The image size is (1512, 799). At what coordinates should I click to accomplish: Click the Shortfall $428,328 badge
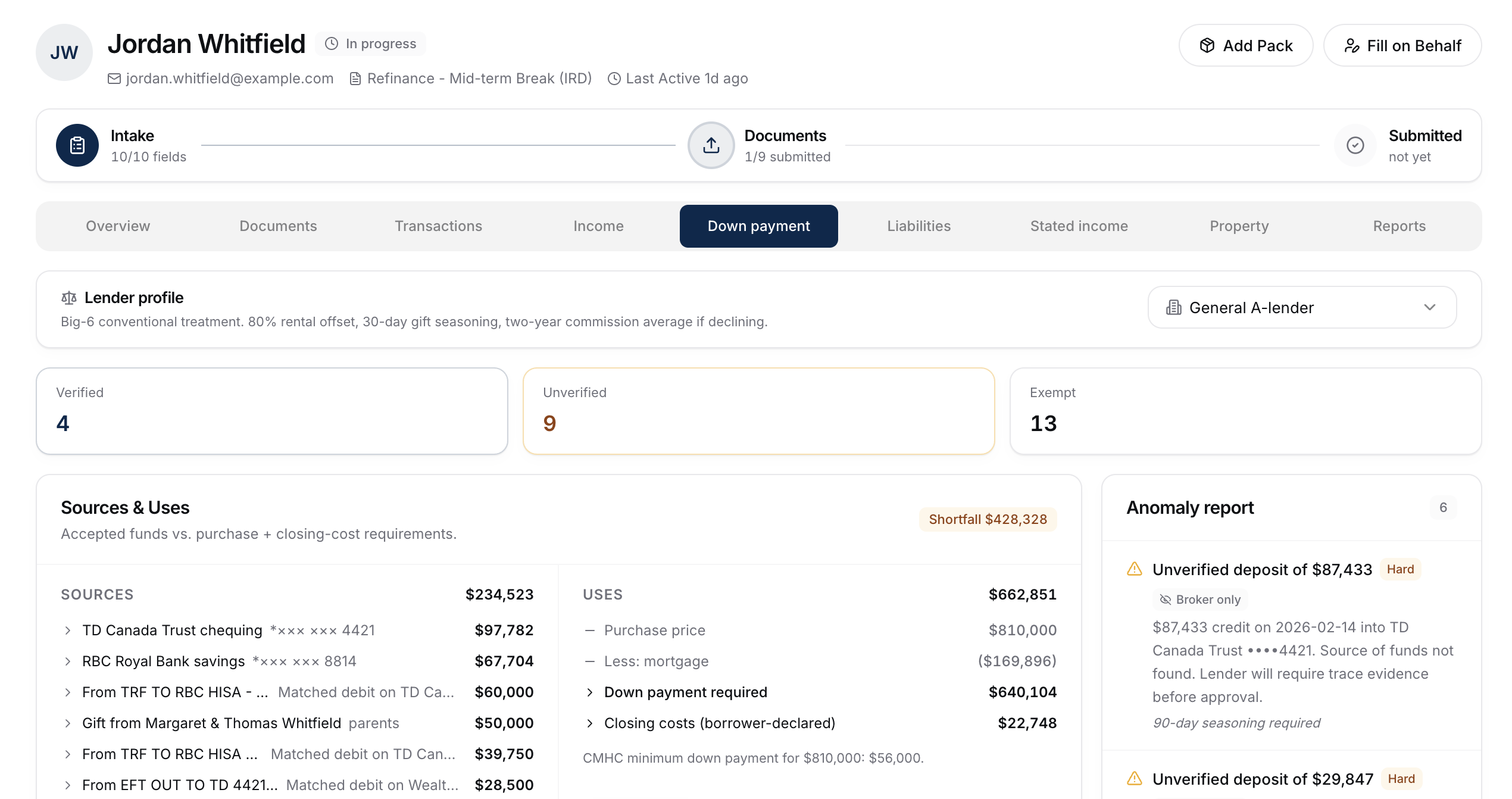click(x=988, y=519)
